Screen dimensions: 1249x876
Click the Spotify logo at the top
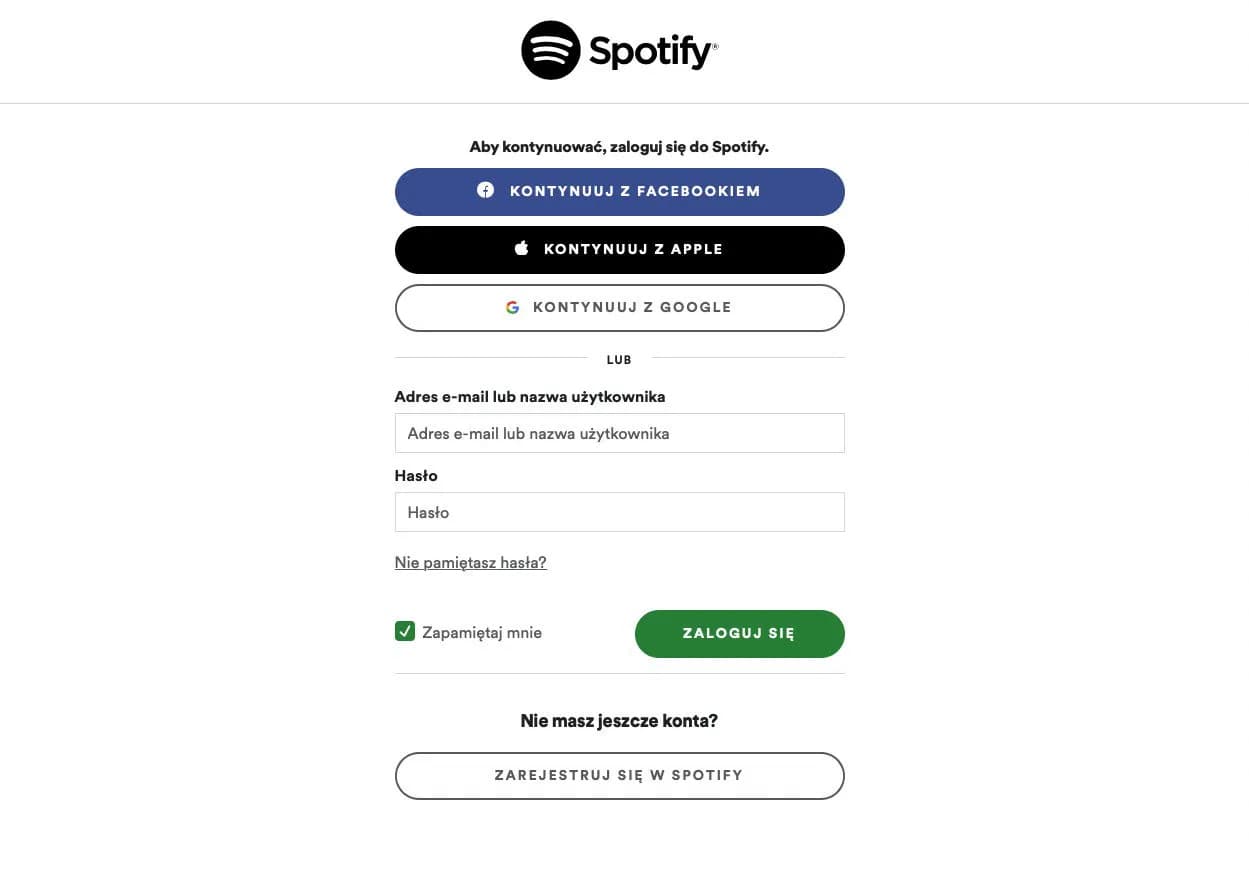pos(617,49)
